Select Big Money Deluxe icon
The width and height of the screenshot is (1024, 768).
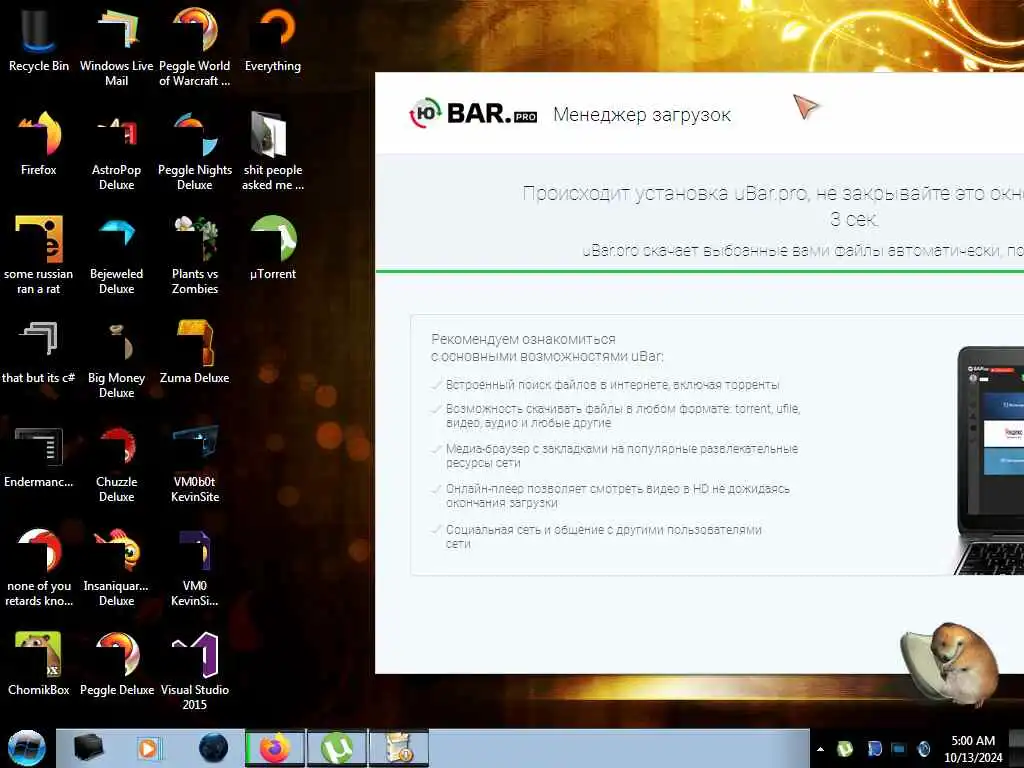pyautogui.click(x=116, y=359)
